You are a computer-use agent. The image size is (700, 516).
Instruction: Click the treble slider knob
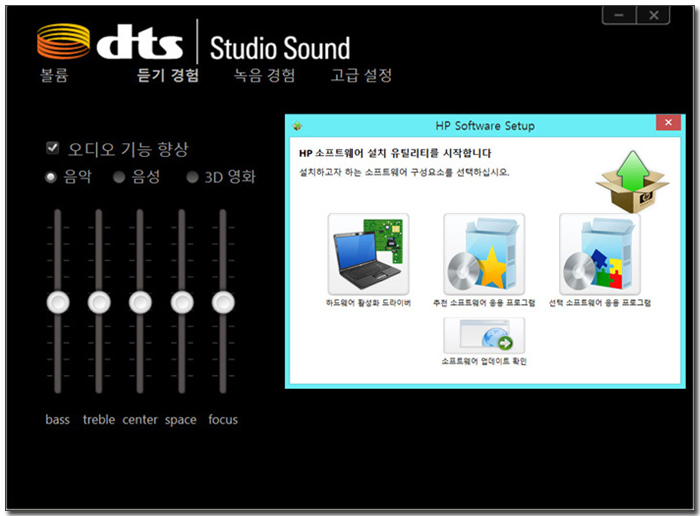click(x=99, y=303)
